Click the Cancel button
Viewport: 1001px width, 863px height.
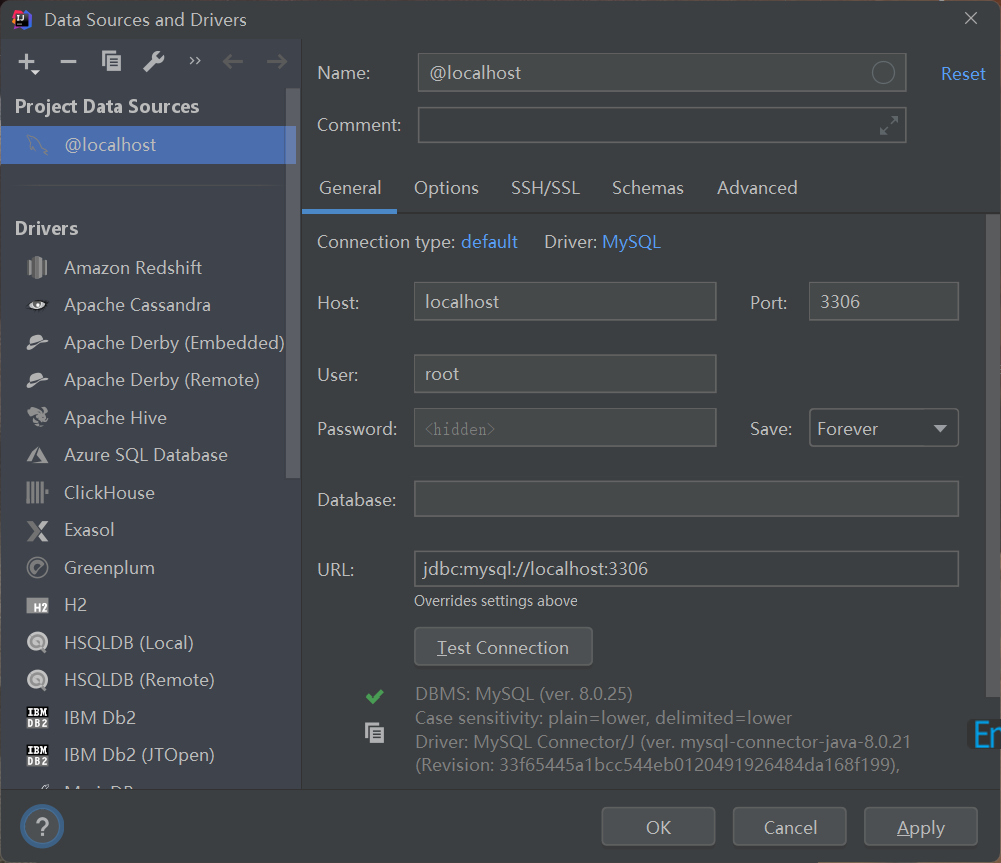coord(790,827)
